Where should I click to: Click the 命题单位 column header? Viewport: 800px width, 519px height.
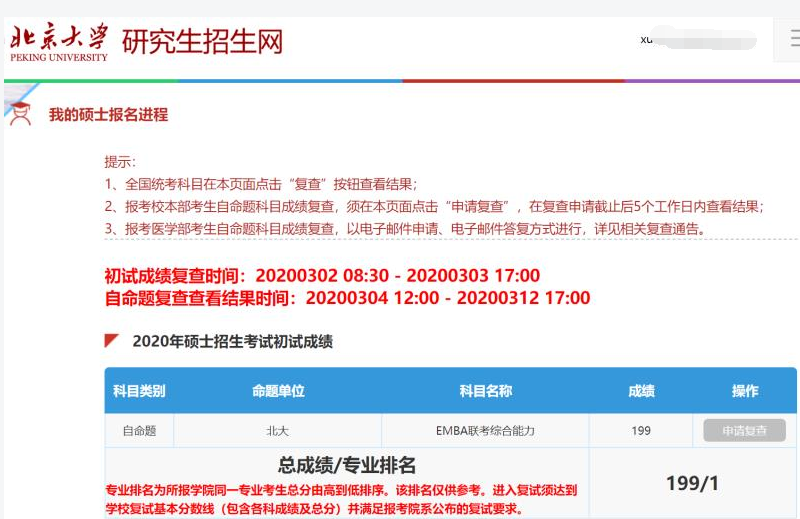click(x=278, y=391)
